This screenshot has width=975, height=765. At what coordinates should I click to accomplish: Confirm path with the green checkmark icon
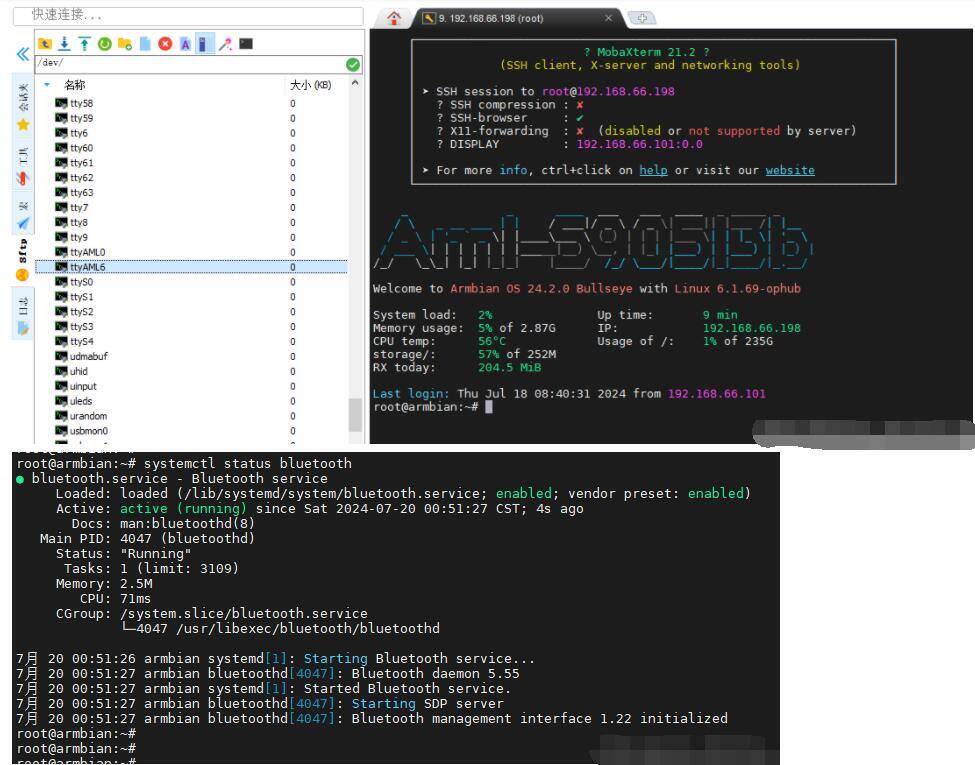point(353,65)
